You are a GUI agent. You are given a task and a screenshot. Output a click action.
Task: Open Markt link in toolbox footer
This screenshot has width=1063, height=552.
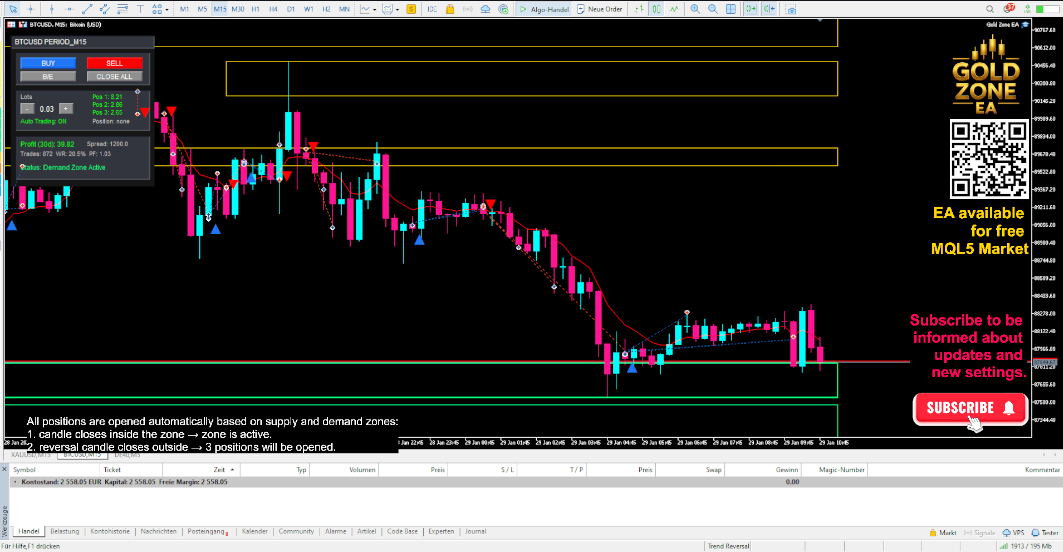click(943, 533)
